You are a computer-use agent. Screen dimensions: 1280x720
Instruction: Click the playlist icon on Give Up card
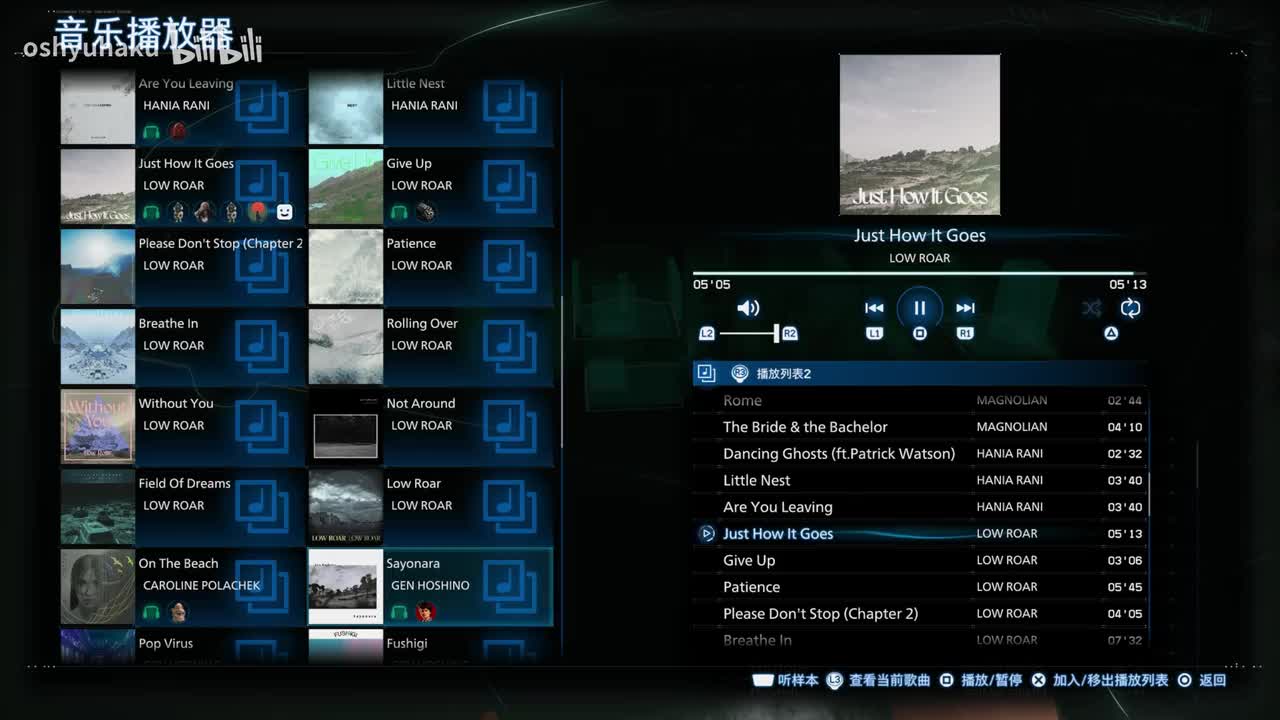click(x=510, y=186)
